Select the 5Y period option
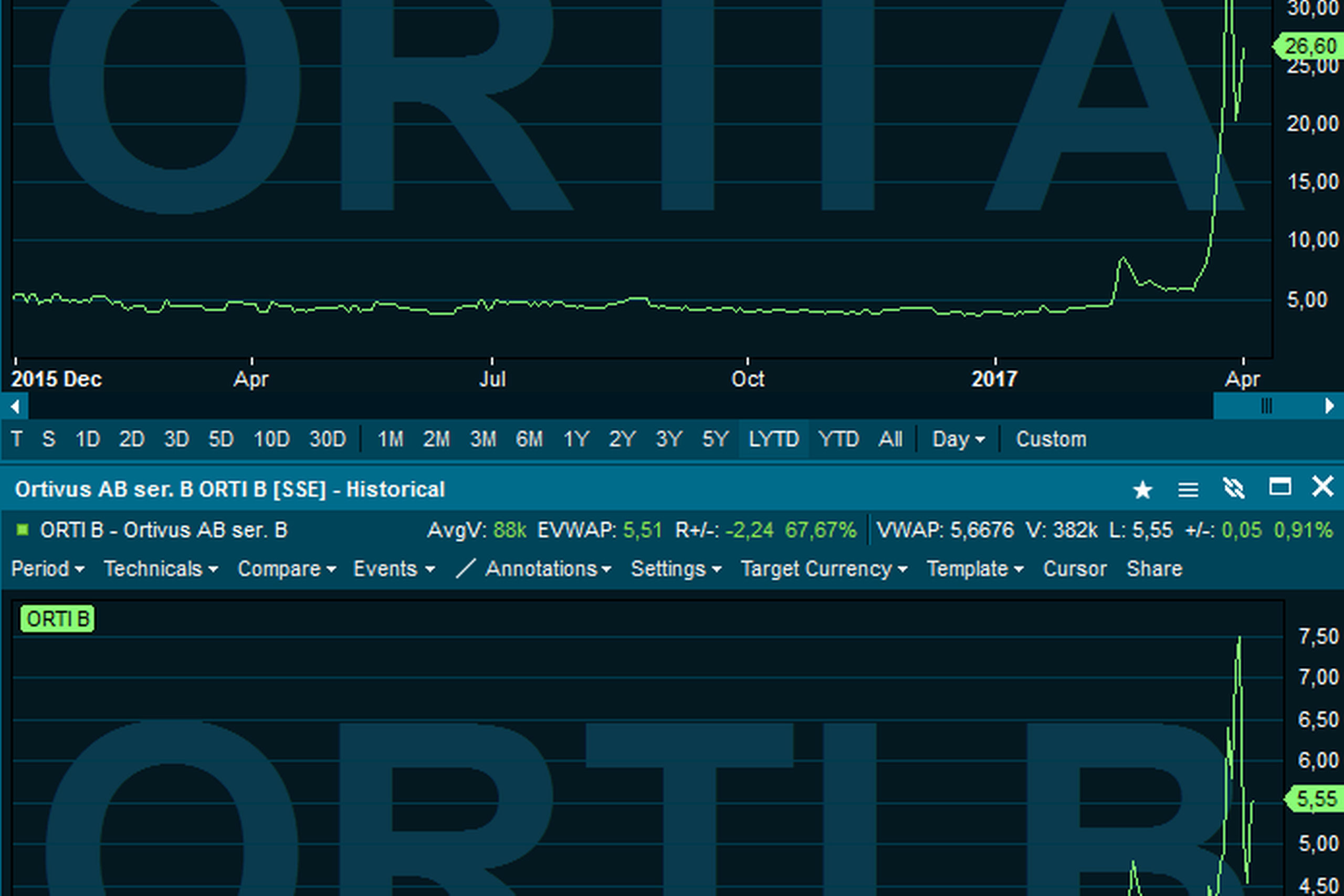This screenshot has height=896, width=1344. click(715, 439)
